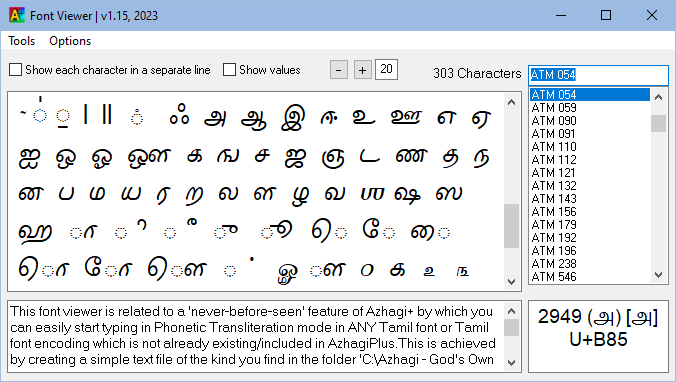Click the Tamil letter இ in the grid

[x=293, y=117]
